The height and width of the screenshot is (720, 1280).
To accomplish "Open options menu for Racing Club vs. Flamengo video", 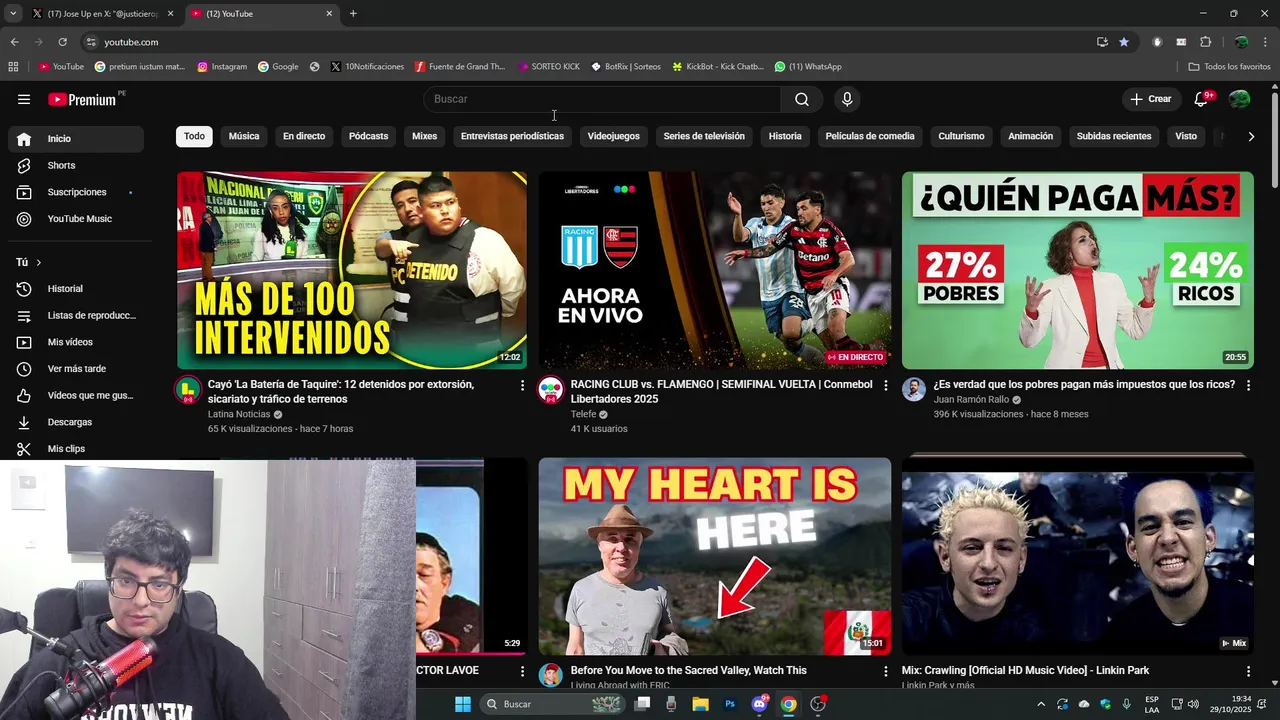I will point(885,385).
